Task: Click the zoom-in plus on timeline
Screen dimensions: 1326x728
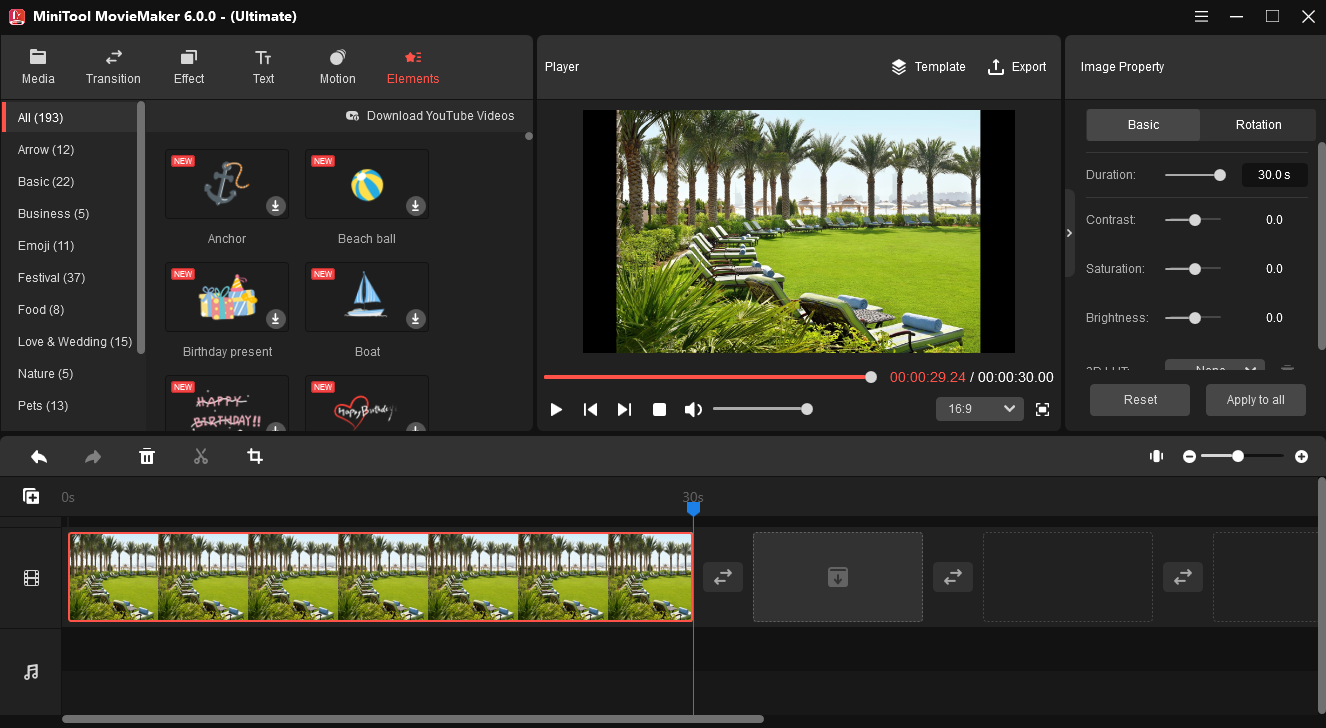Action: [1301, 457]
